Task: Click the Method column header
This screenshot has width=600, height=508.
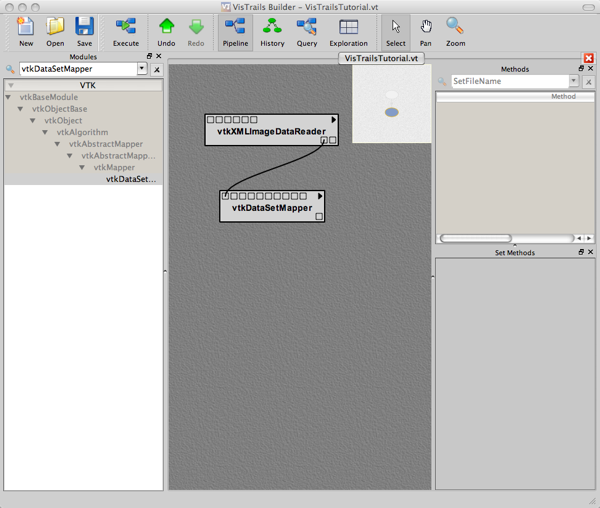Action: pos(515,96)
